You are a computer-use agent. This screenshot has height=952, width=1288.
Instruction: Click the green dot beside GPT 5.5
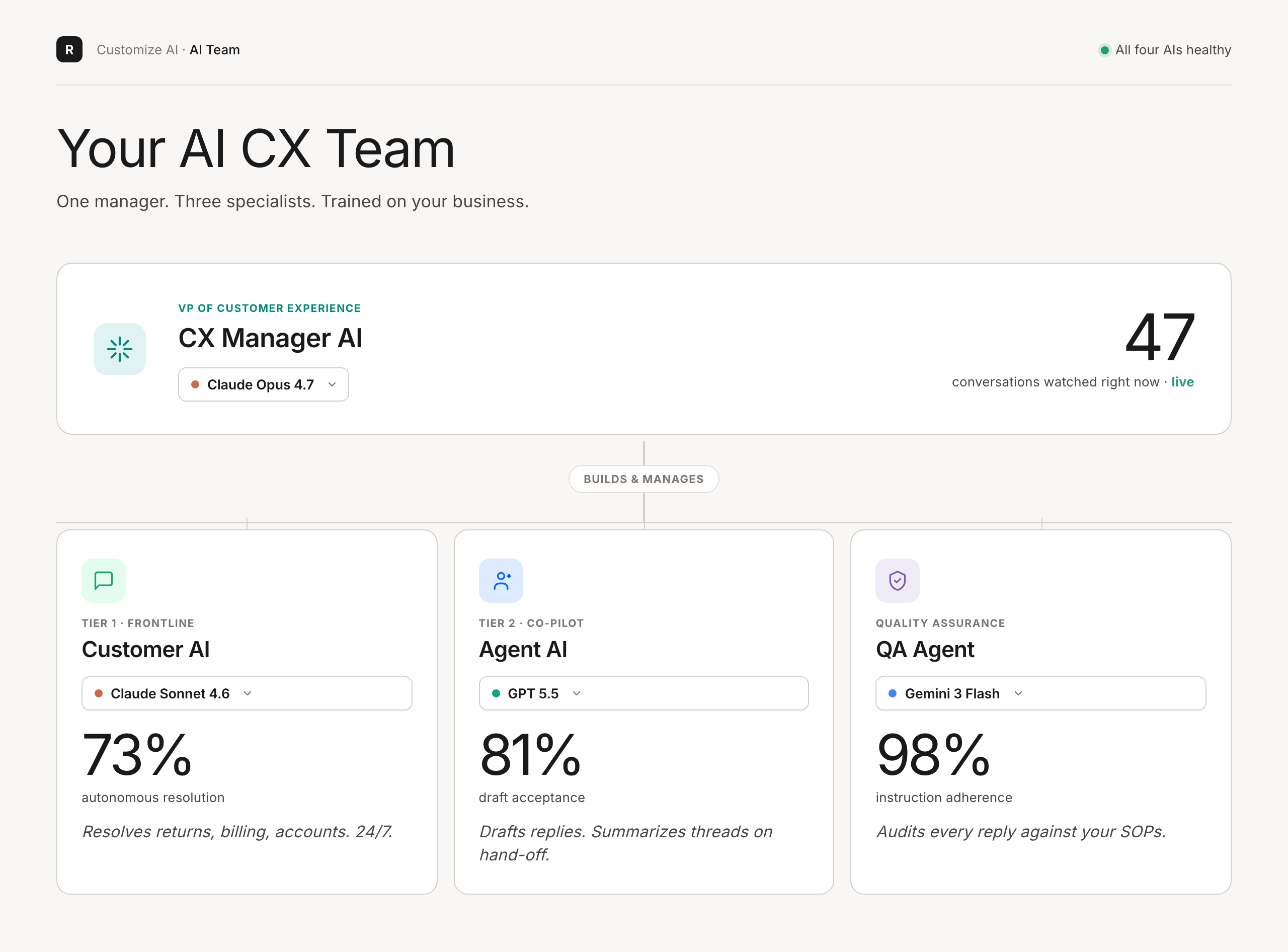tap(496, 693)
